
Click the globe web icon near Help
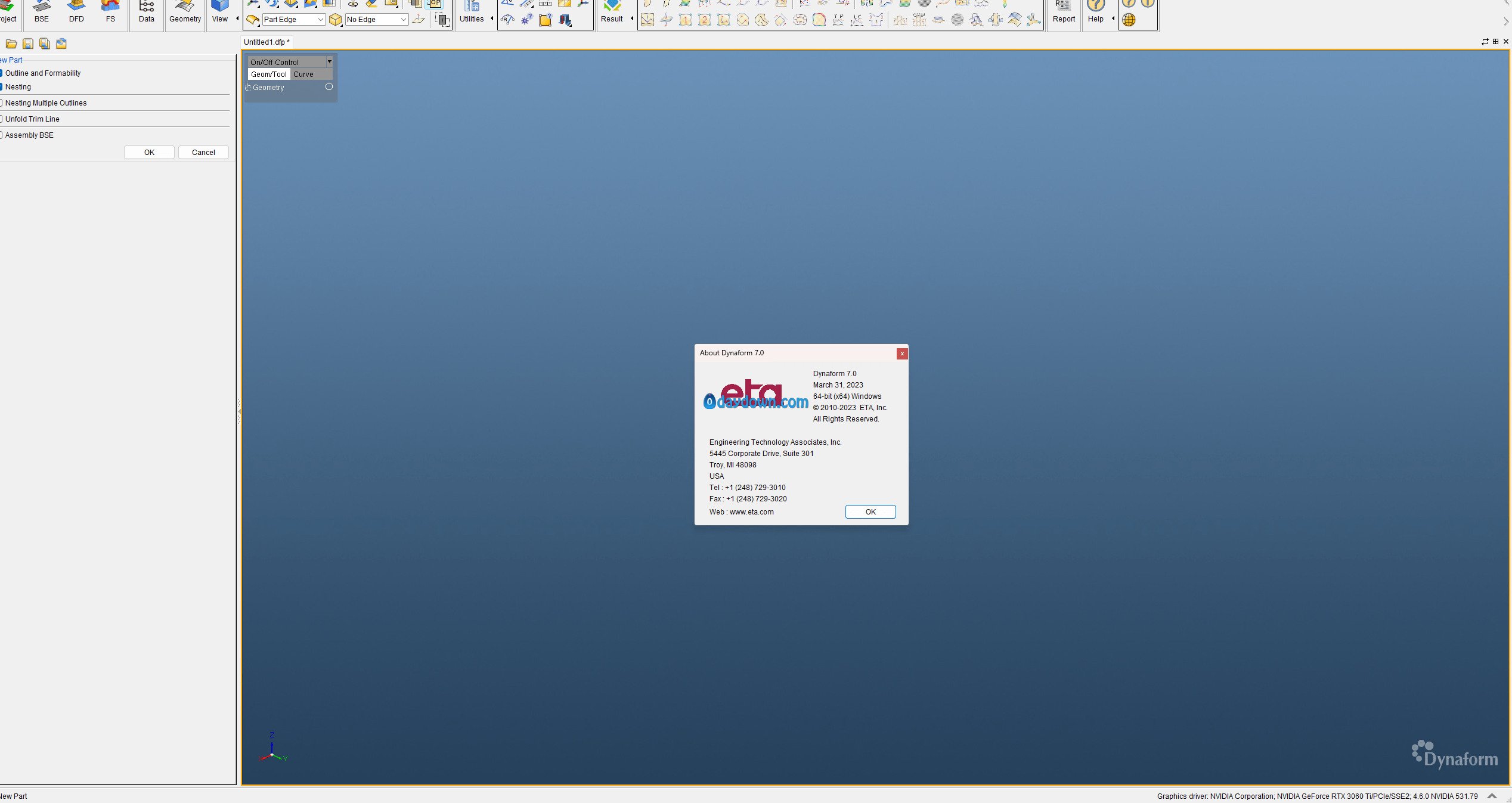(x=1129, y=20)
